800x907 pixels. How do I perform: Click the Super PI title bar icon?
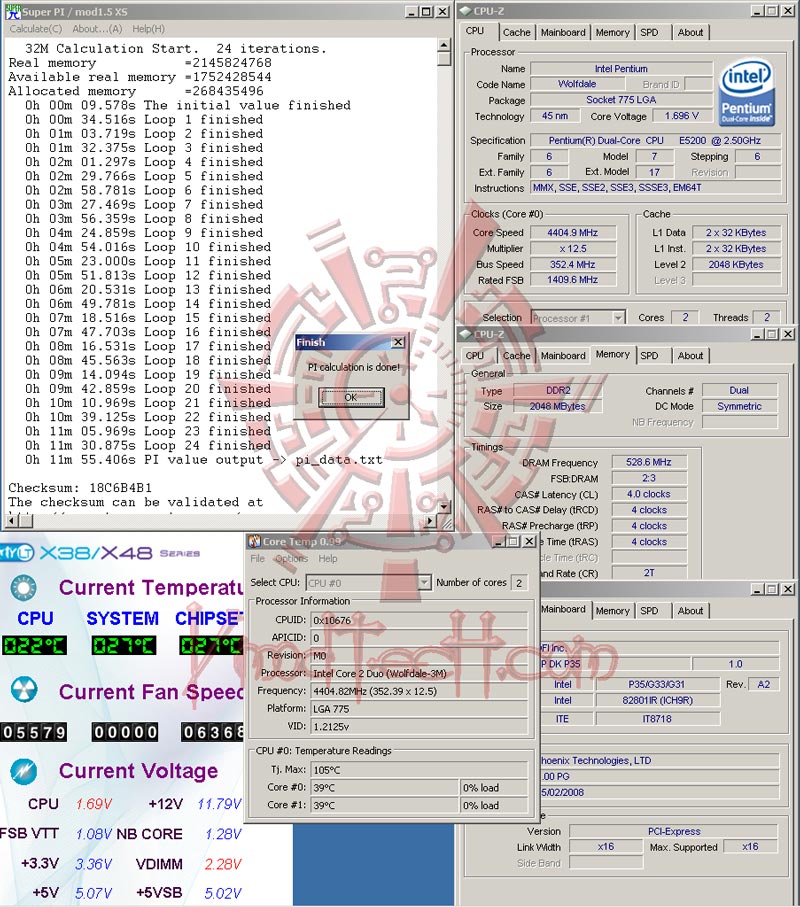(x=13, y=11)
